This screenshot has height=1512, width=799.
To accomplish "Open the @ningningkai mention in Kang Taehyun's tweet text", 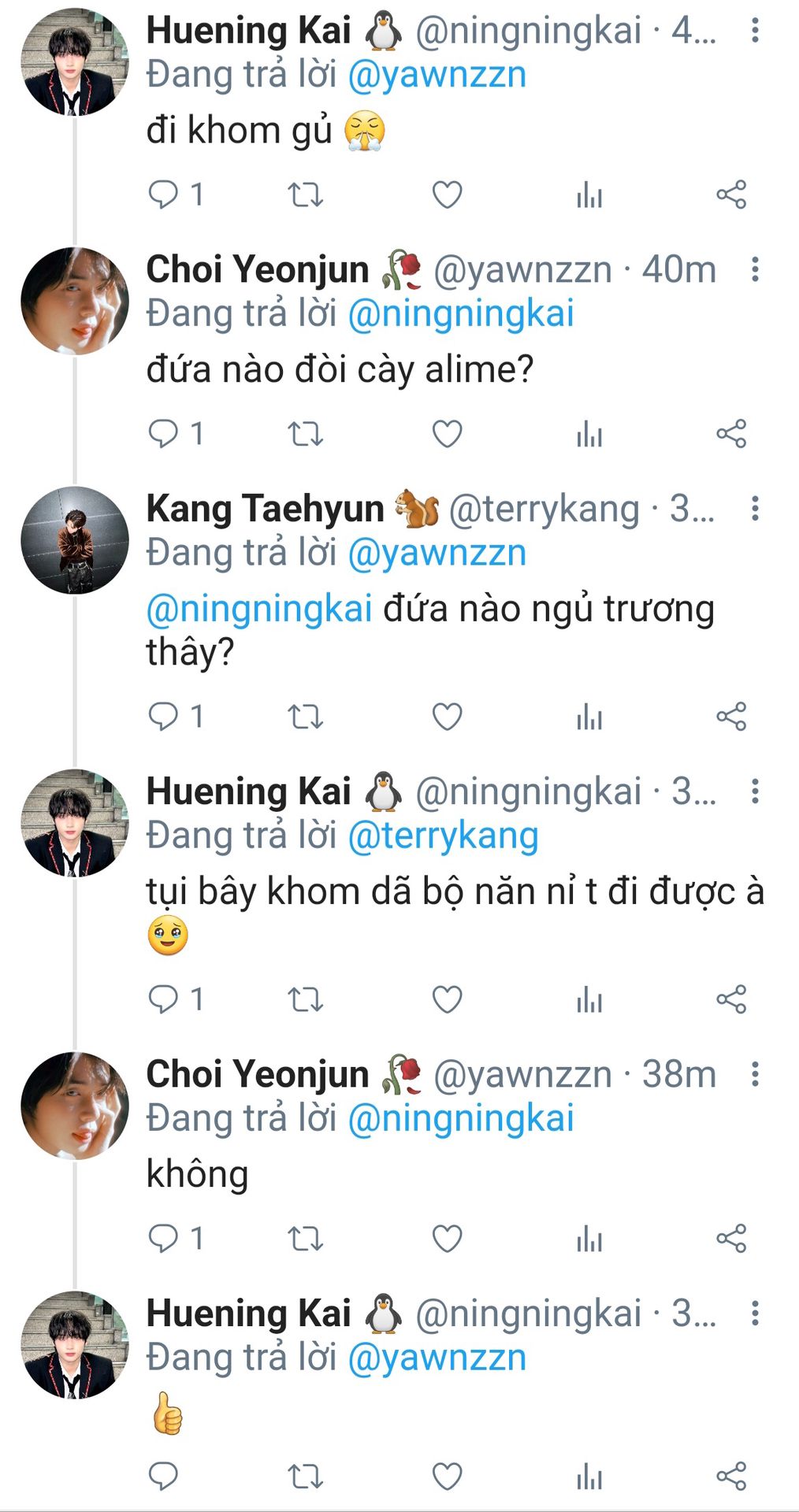I will tap(259, 609).
